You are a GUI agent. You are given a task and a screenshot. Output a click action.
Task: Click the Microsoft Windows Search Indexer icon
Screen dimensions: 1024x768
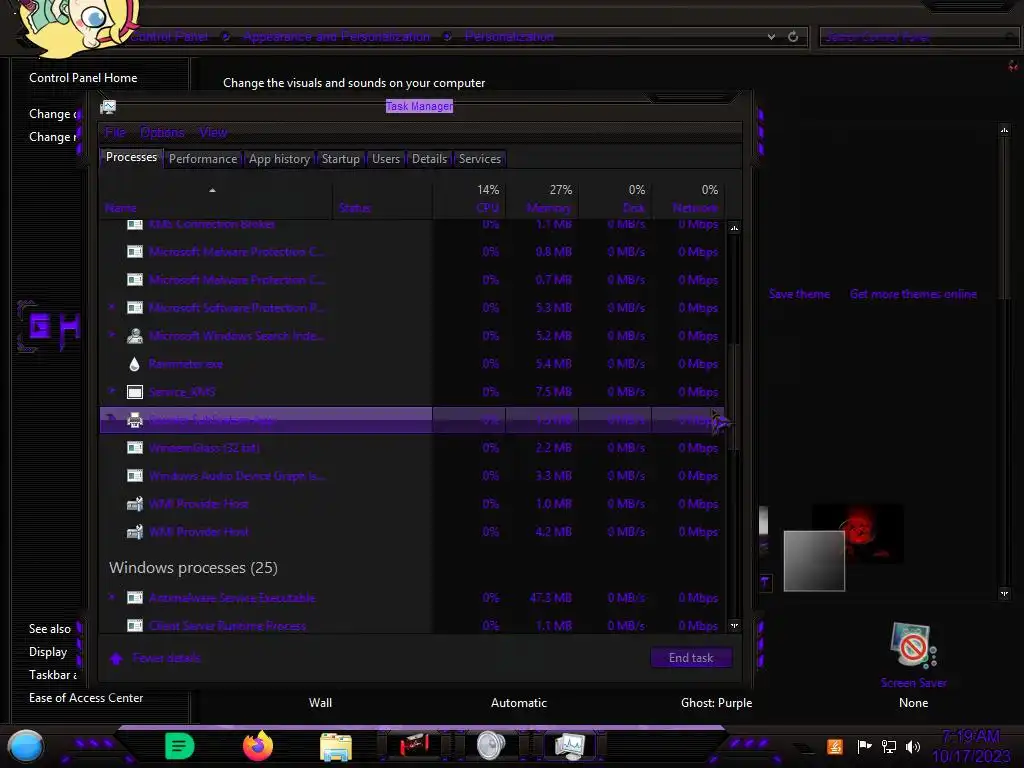pyautogui.click(x=135, y=336)
